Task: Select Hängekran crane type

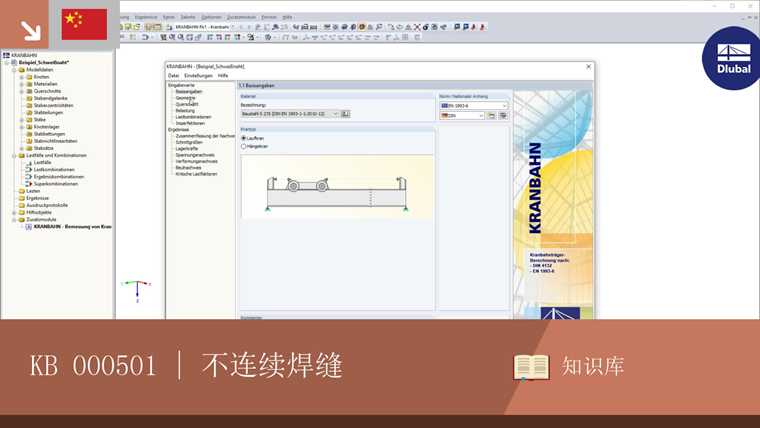Action: coord(244,146)
